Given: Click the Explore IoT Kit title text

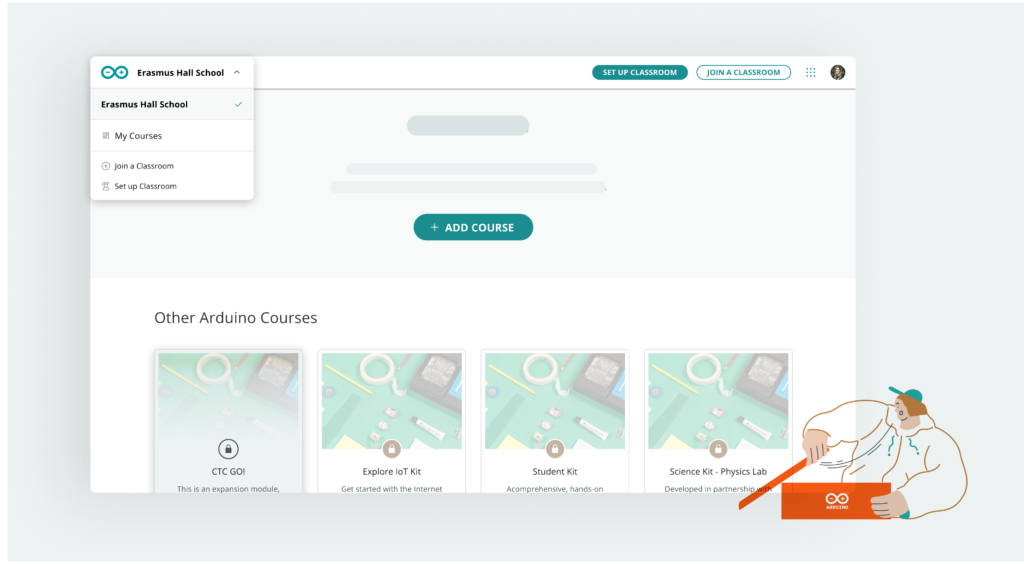Looking at the screenshot, I should pyautogui.click(x=392, y=471).
